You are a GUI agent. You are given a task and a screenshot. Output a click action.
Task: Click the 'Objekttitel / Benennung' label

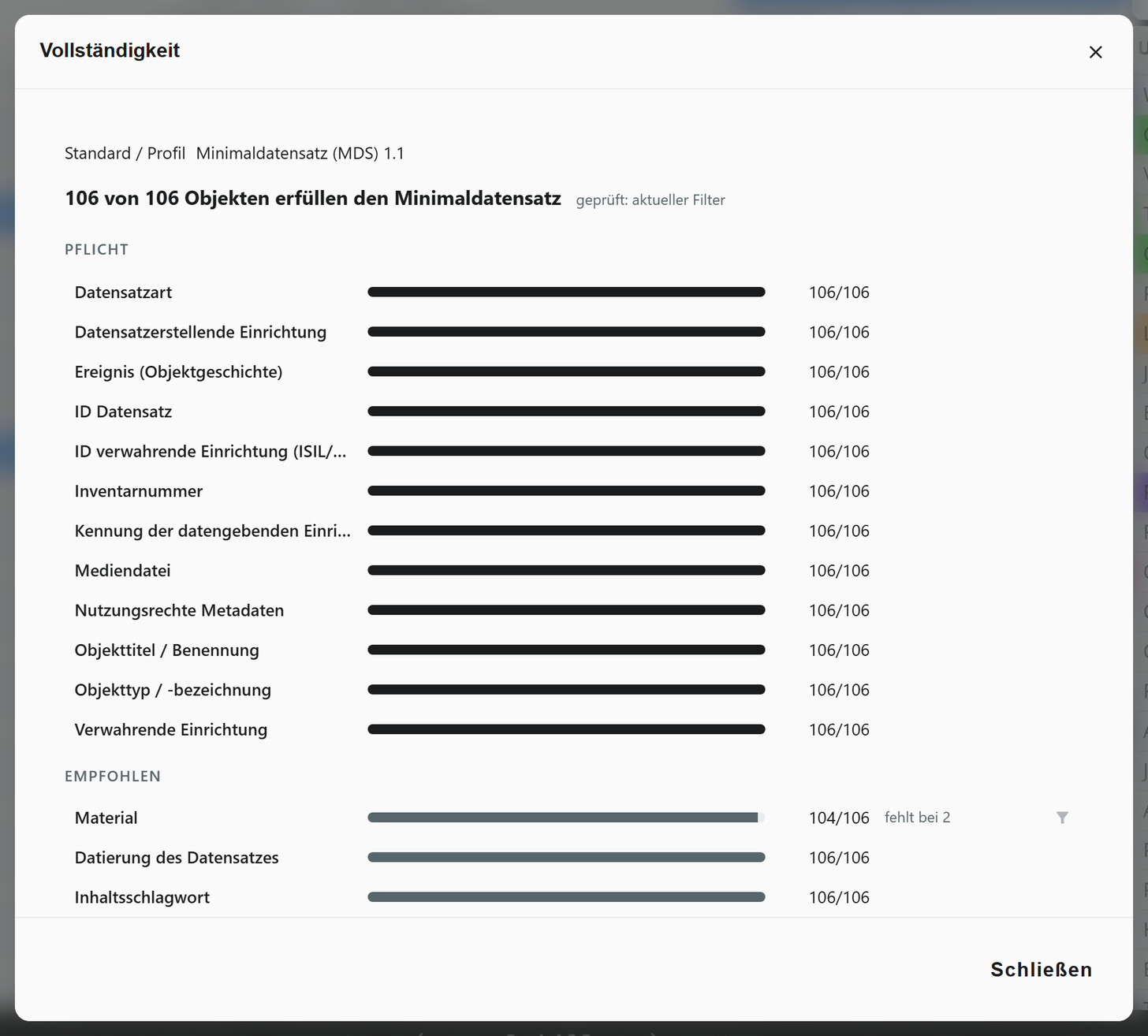167,650
